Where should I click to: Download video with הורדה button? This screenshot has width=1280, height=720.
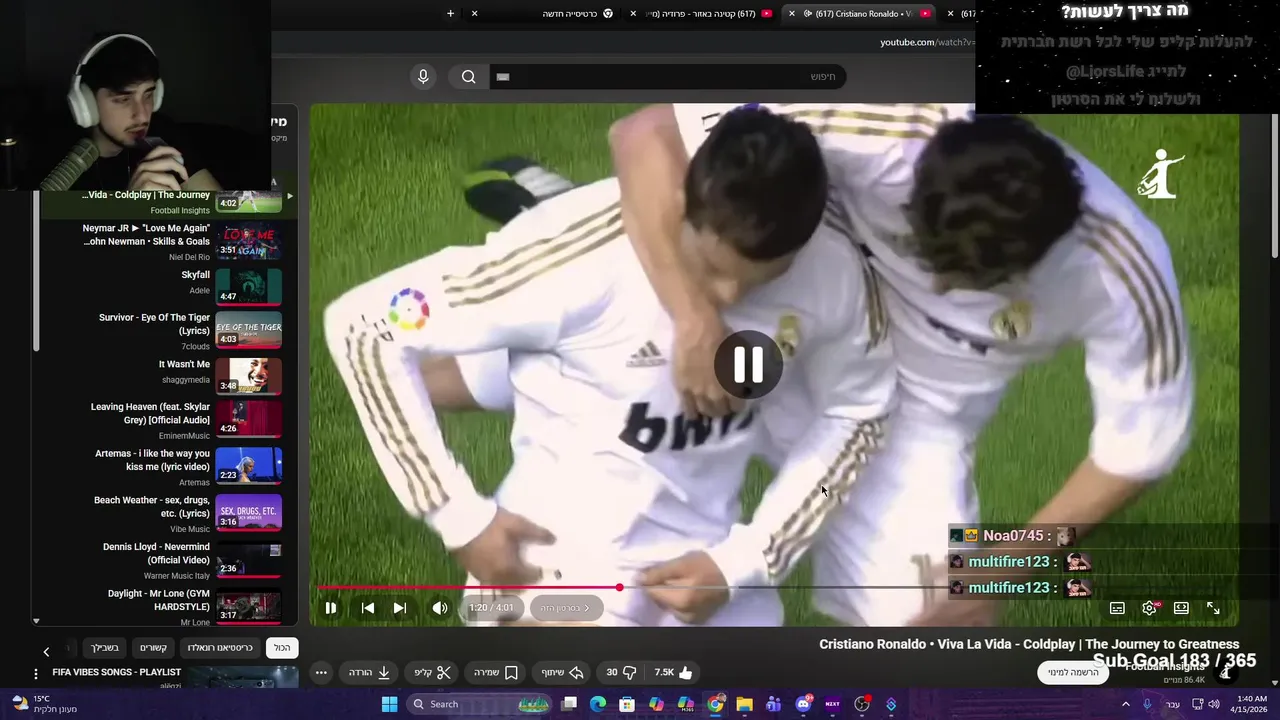369,673
